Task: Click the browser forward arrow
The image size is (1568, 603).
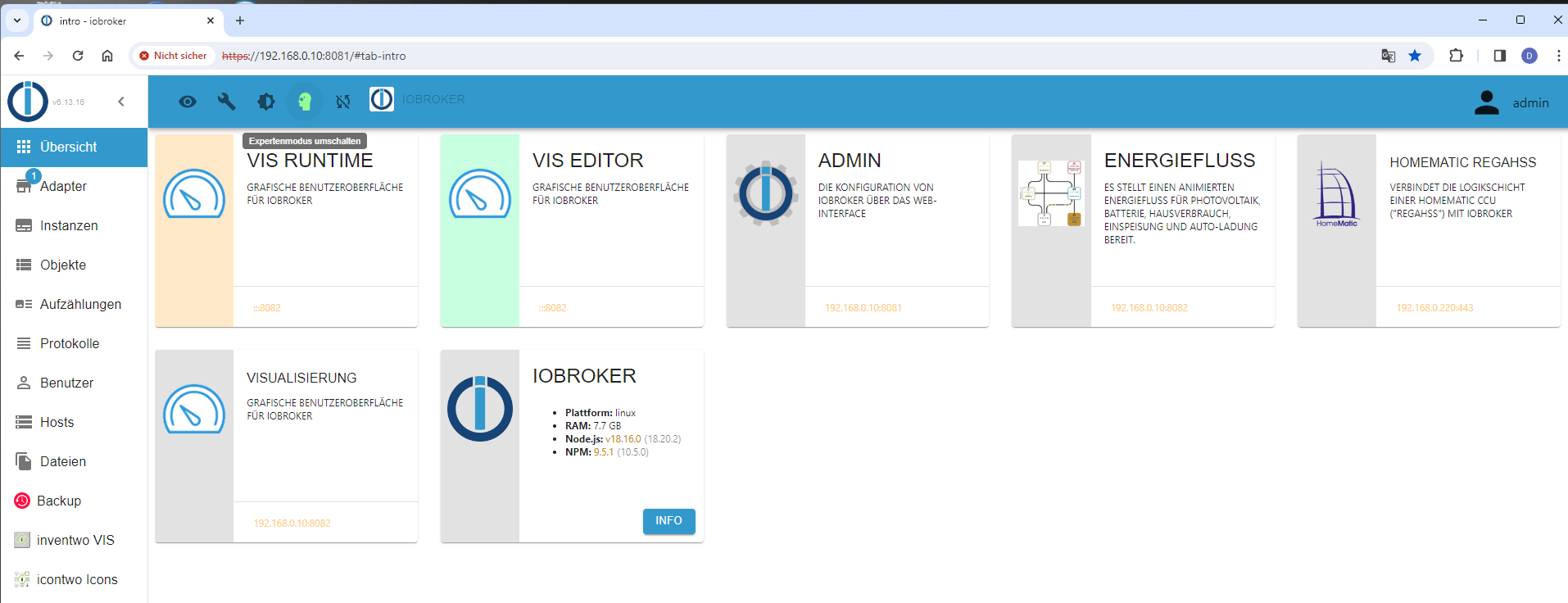Action: pyautogui.click(x=48, y=56)
